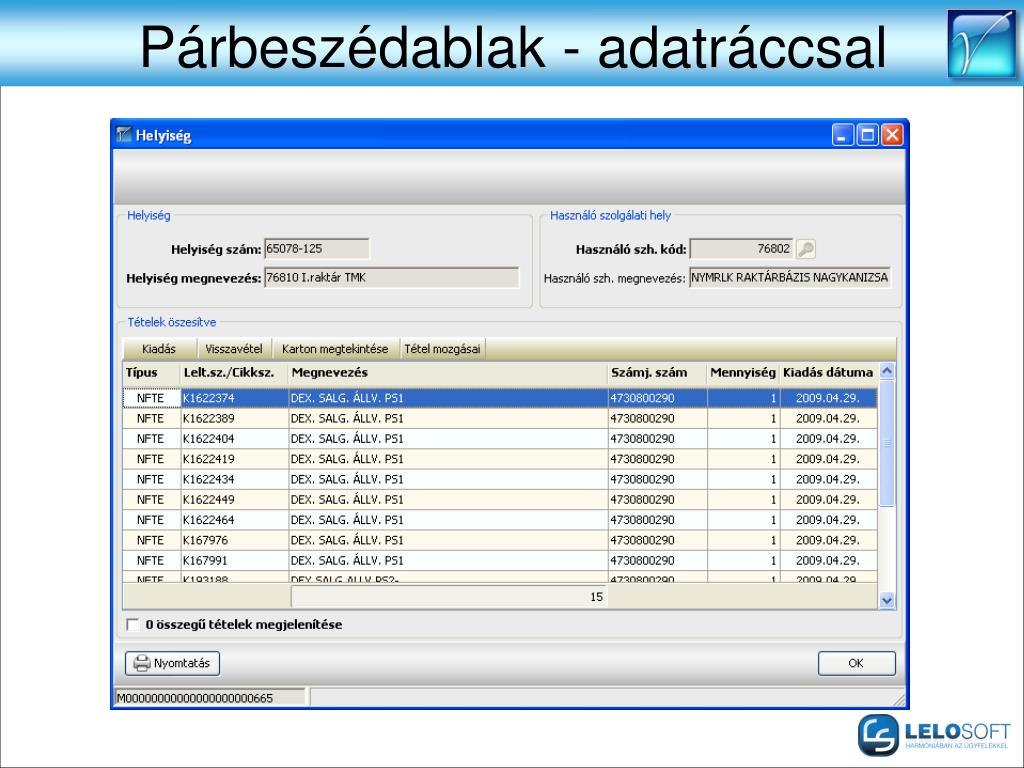Select row with K167991
The width and height of the screenshot is (1024, 768).
point(500,560)
